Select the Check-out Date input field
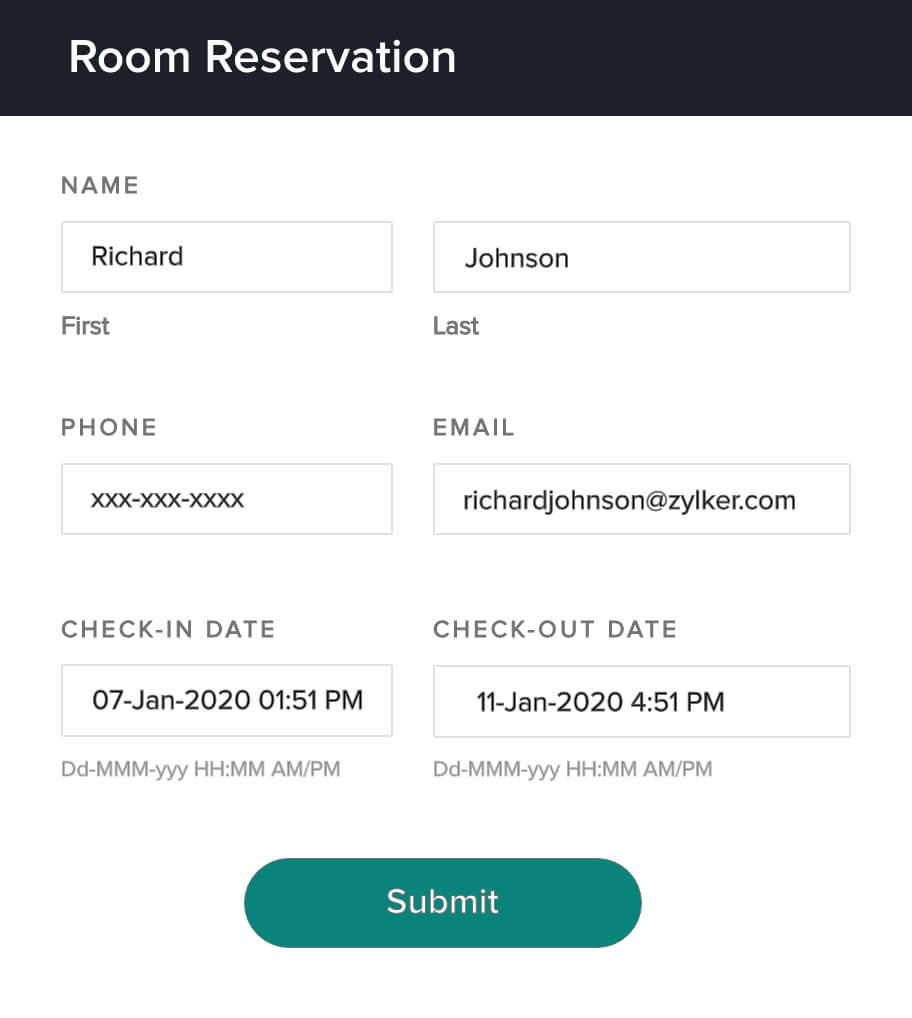912x1018 pixels. [x=641, y=701]
